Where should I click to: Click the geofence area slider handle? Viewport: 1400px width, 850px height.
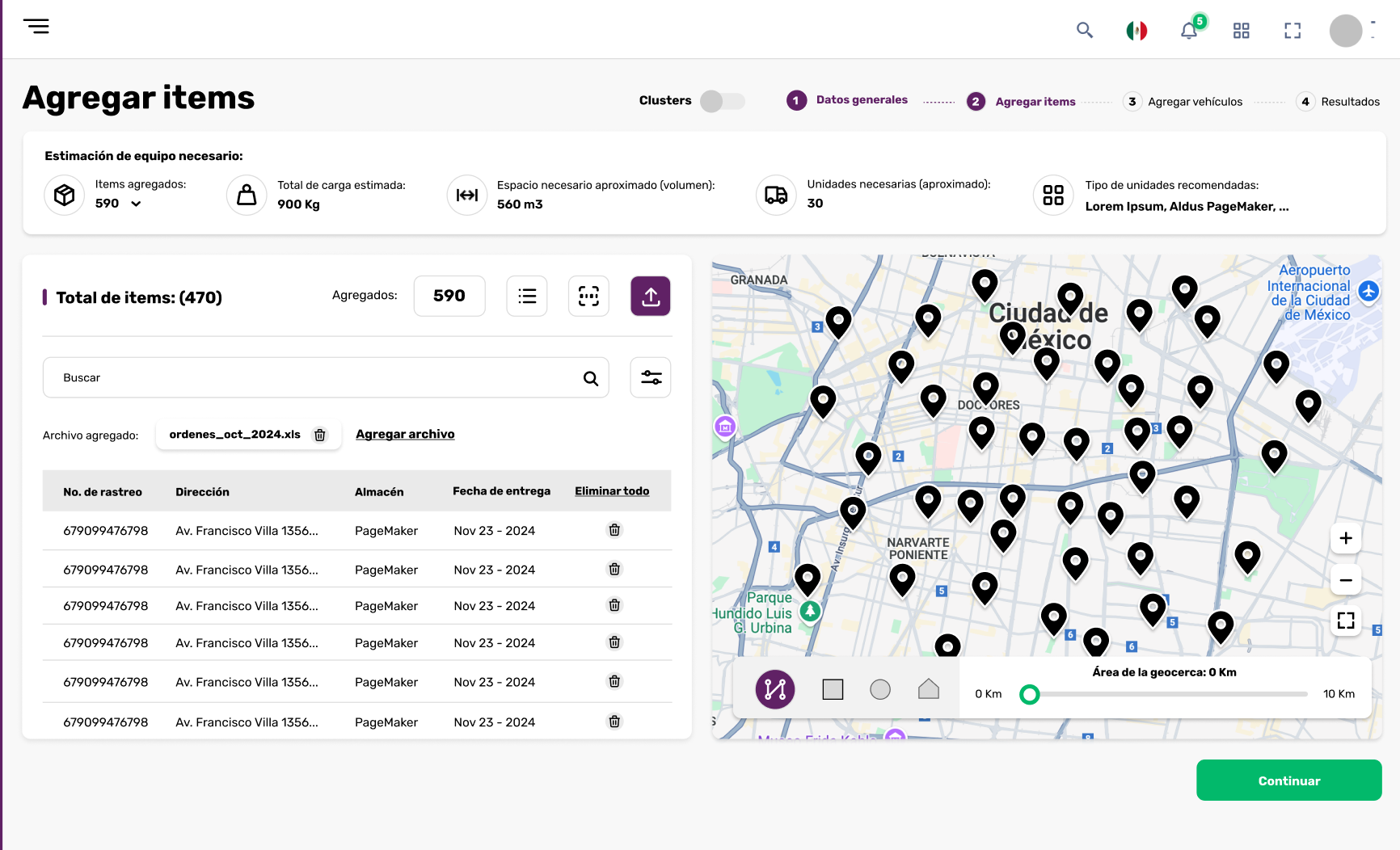click(x=1029, y=695)
